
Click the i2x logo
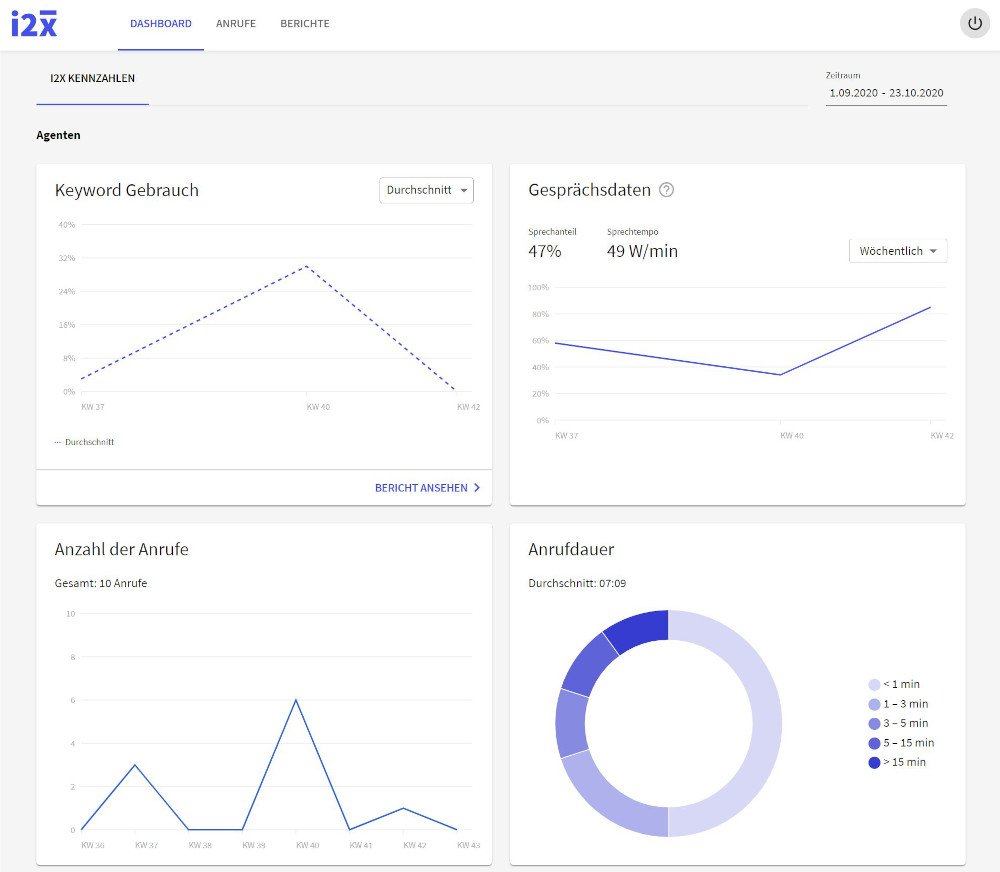pos(34,24)
